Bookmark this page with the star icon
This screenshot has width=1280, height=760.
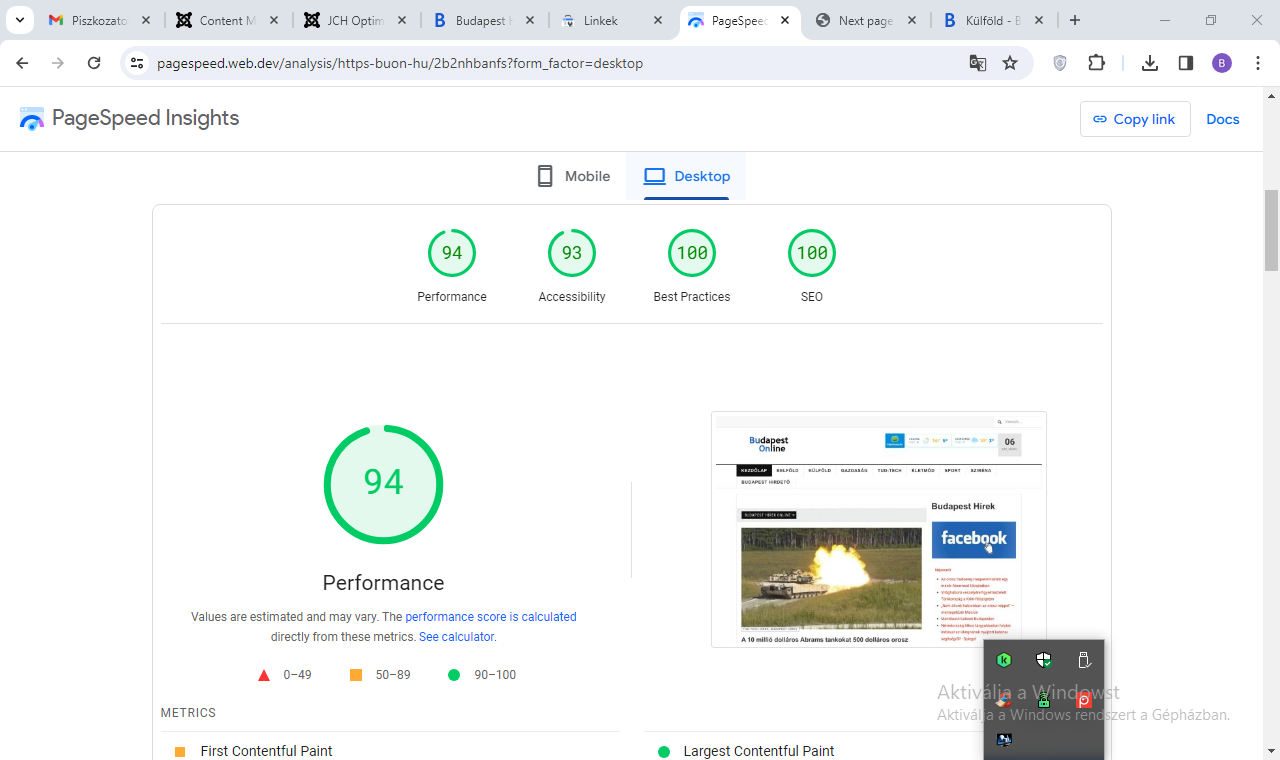(1010, 63)
